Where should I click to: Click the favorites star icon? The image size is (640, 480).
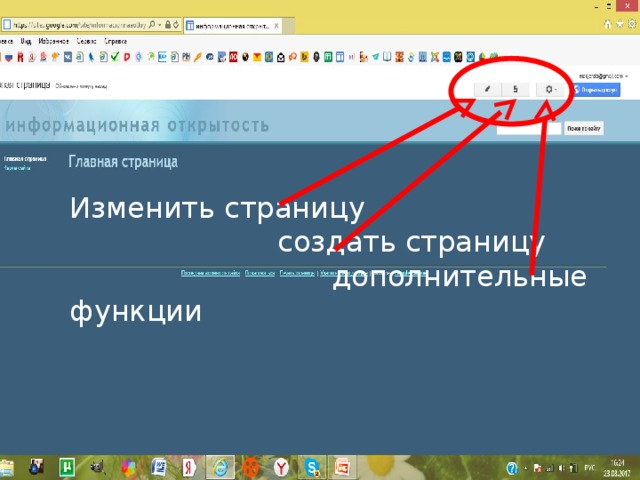tap(620, 24)
